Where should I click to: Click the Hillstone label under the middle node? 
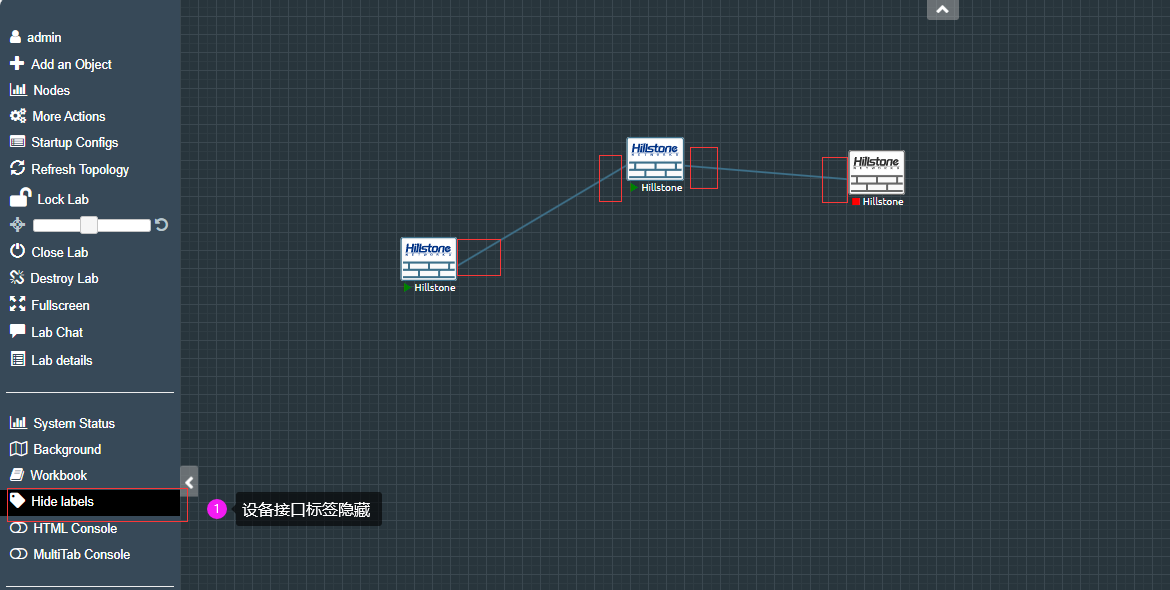662,187
